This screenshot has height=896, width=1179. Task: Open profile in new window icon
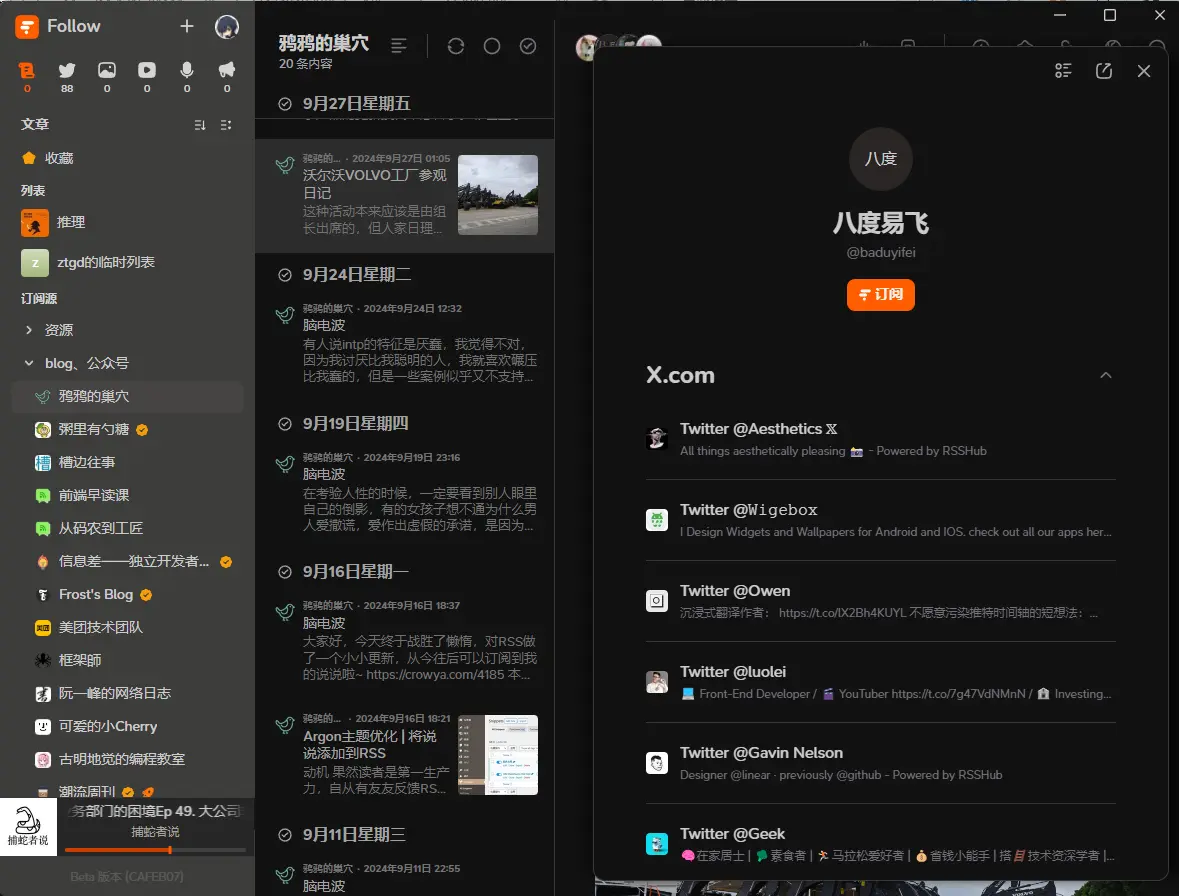click(x=1104, y=71)
